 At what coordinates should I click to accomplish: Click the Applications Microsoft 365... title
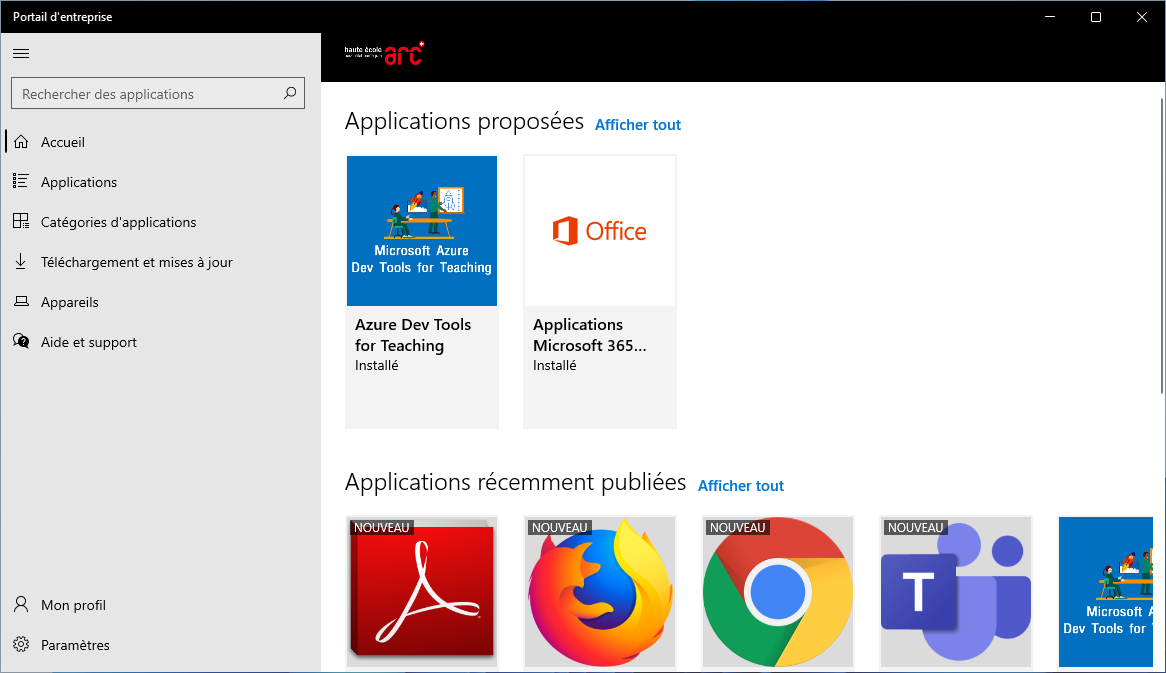(x=590, y=335)
